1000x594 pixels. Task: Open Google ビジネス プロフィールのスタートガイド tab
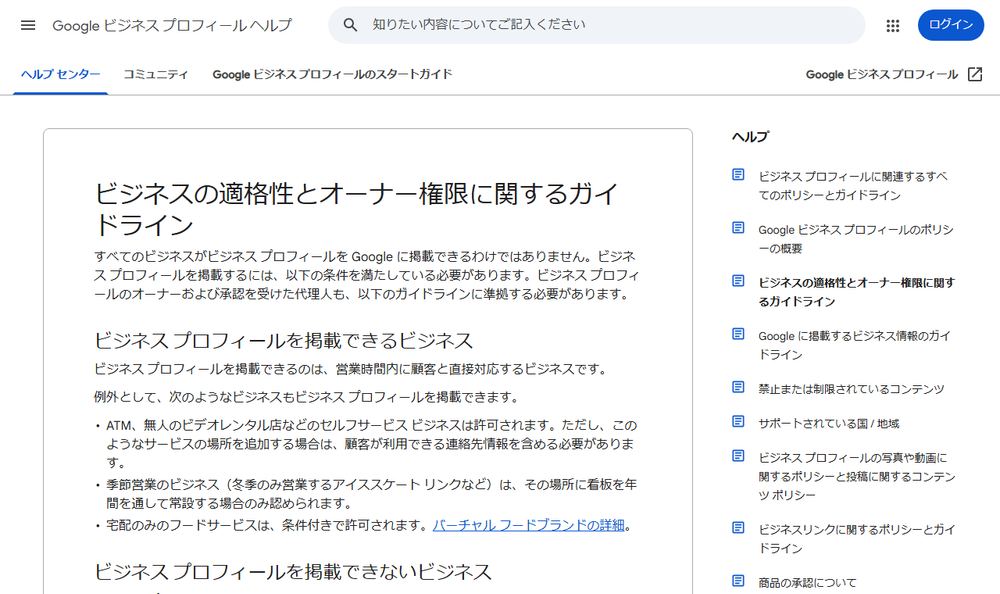[332, 74]
